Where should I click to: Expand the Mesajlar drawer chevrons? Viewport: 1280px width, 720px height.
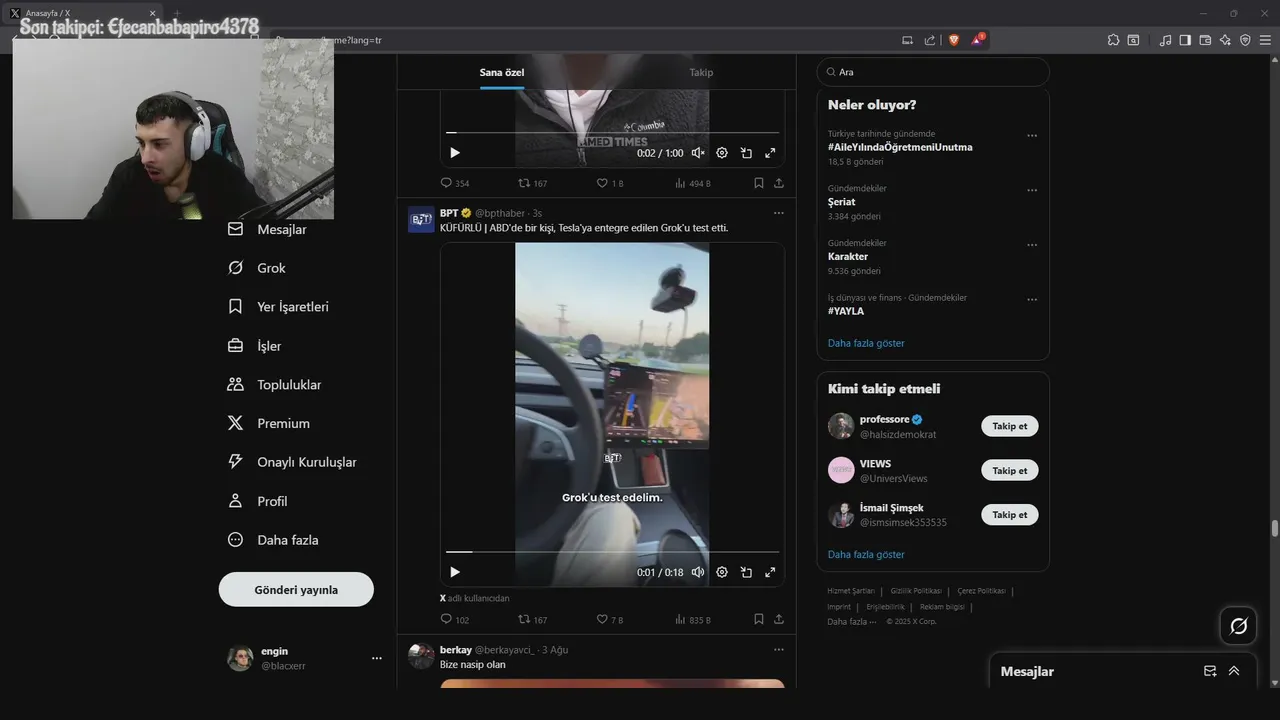click(x=1234, y=671)
